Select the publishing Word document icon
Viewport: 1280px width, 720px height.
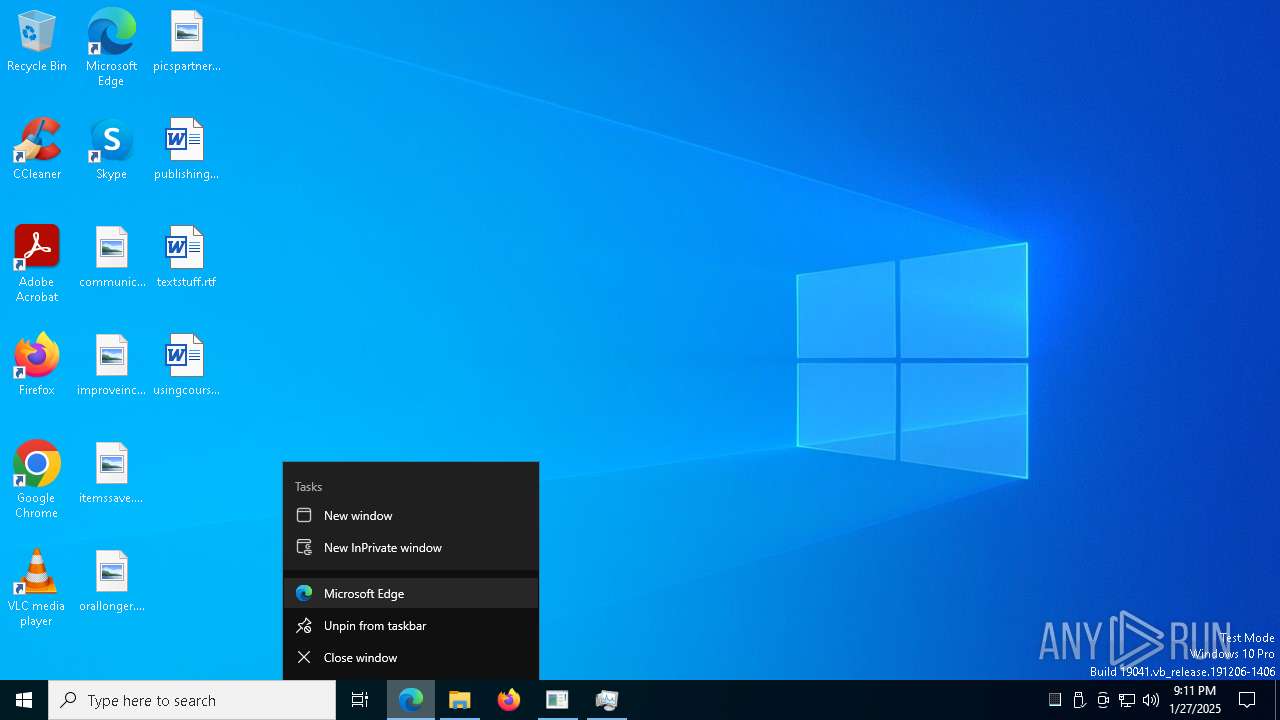click(x=186, y=150)
